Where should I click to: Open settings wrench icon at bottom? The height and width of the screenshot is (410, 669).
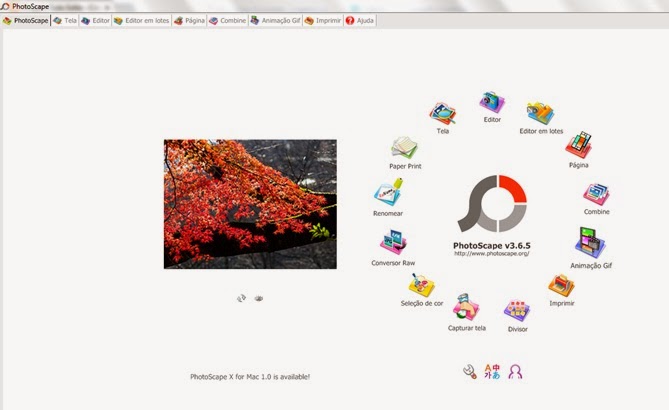(x=470, y=372)
